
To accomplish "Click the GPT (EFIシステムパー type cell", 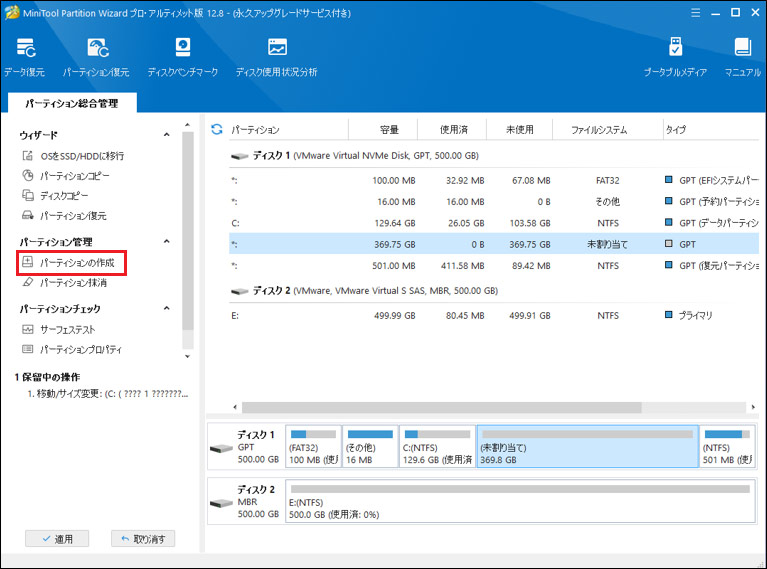I will pos(711,181).
